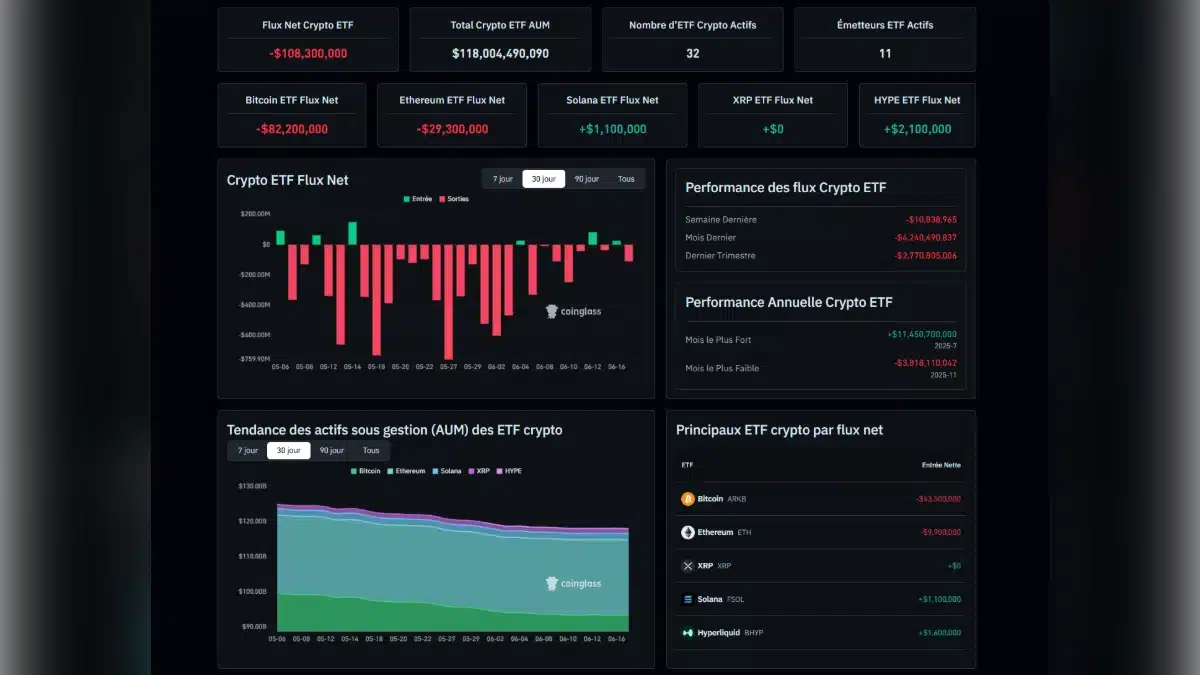Open the Nombre d'ETF Crypto Actifs card
This screenshot has width=1200, height=675.
pos(693,40)
